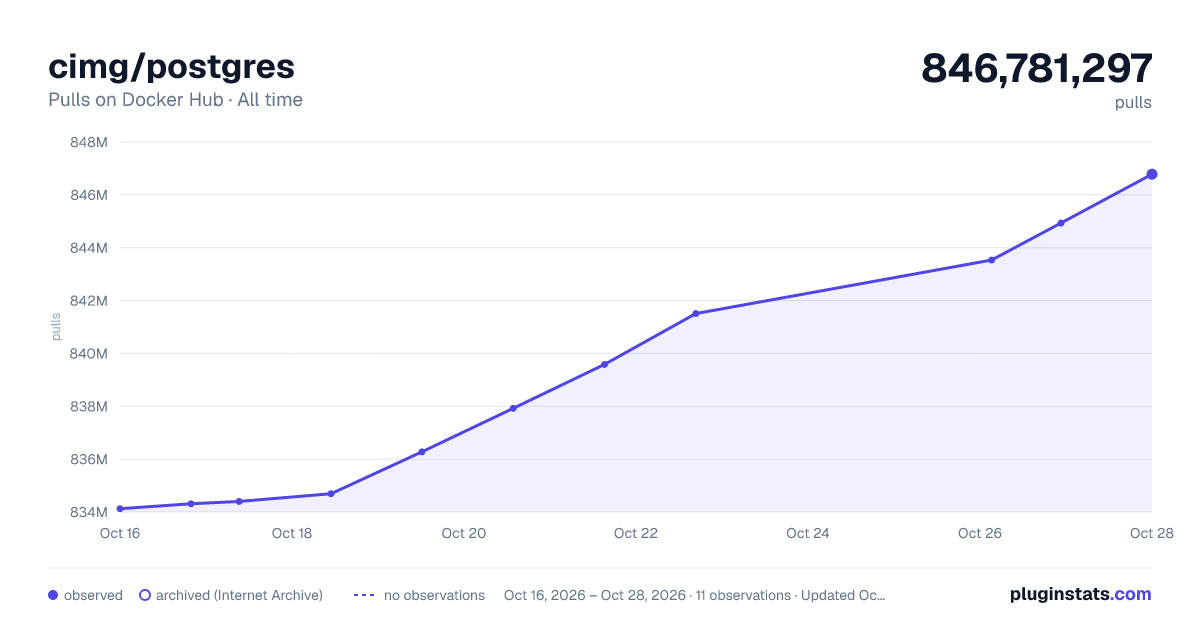Click the data point near 838M
The image size is (1200, 630).
tap(513, 408)
